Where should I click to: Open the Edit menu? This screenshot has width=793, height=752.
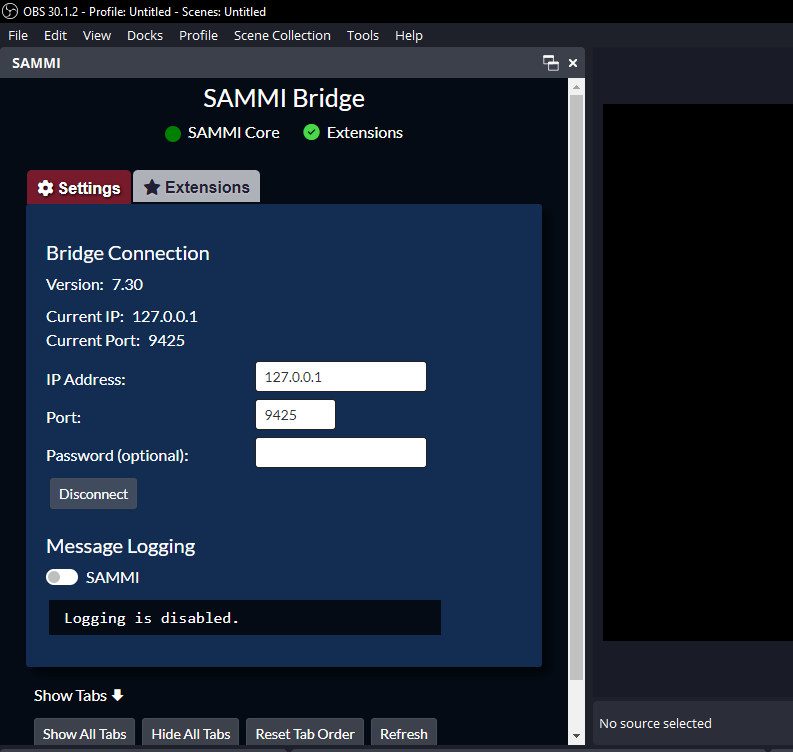(55, 35)
